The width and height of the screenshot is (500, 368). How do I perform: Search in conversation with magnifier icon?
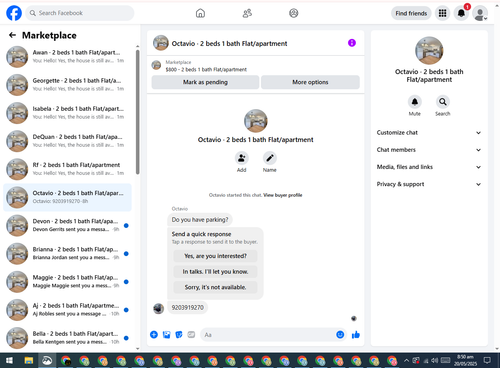point(443,102)
